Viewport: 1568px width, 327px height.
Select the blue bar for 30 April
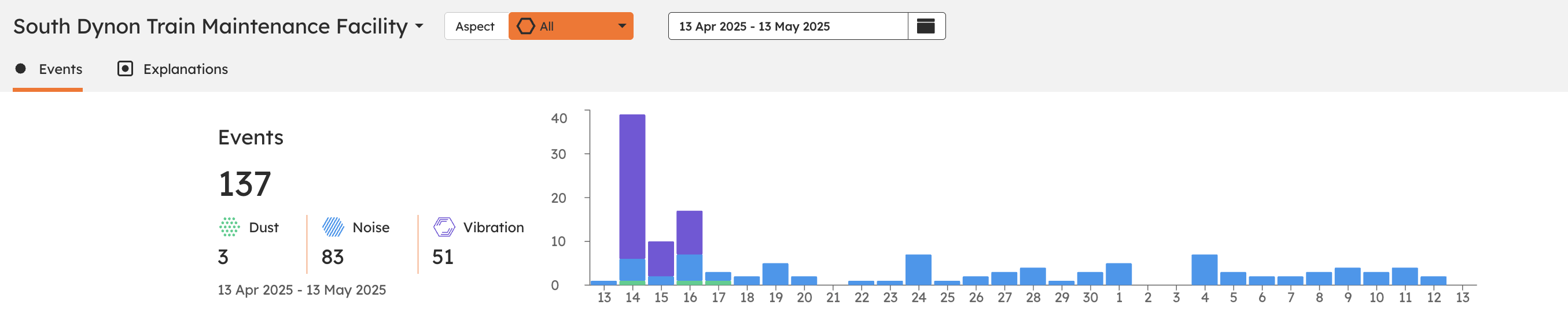coord(1089,278)
